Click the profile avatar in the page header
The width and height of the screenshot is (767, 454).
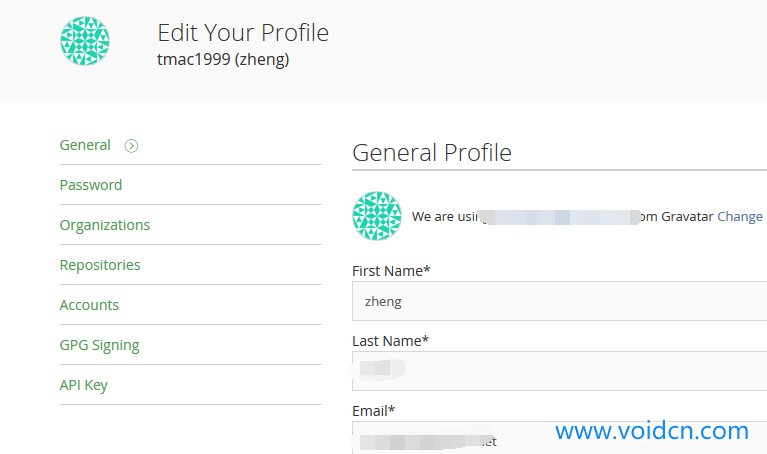tap(85, 41)
